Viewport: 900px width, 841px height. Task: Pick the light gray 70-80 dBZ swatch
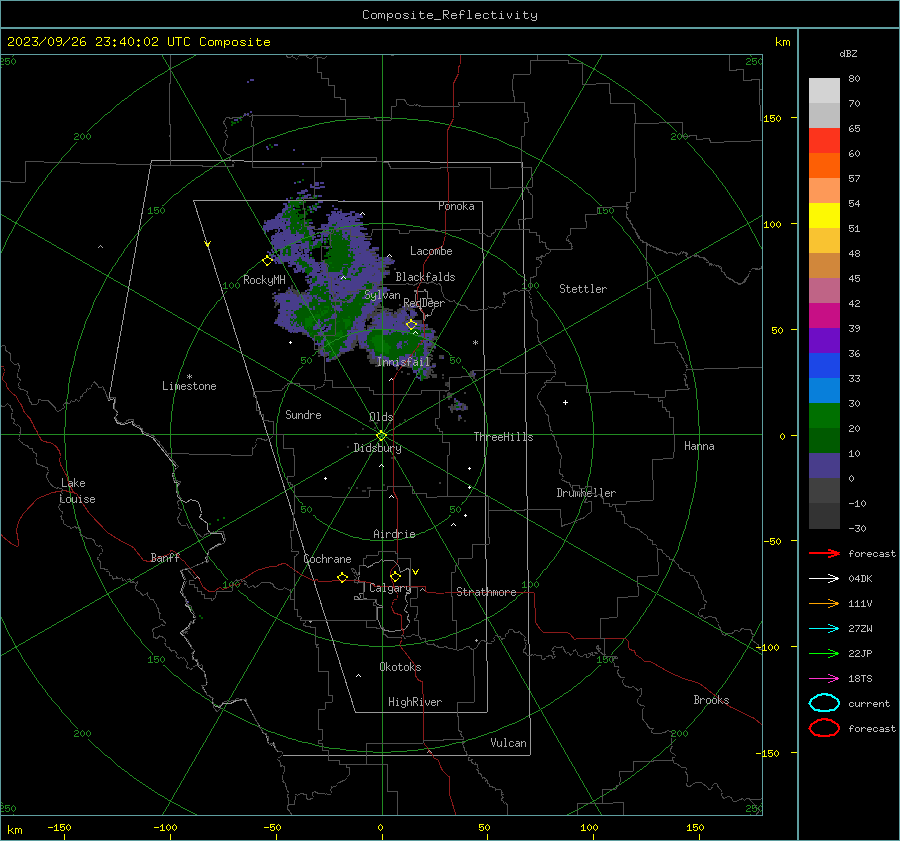824,91
